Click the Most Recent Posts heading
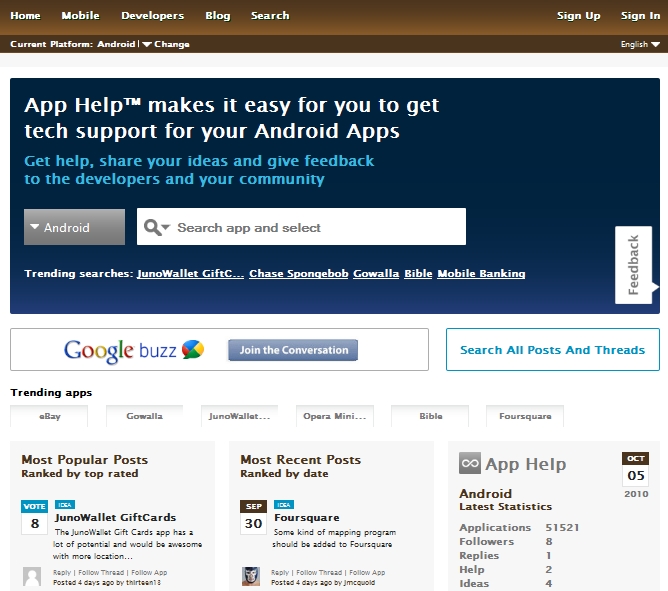 tap(301, 460)
